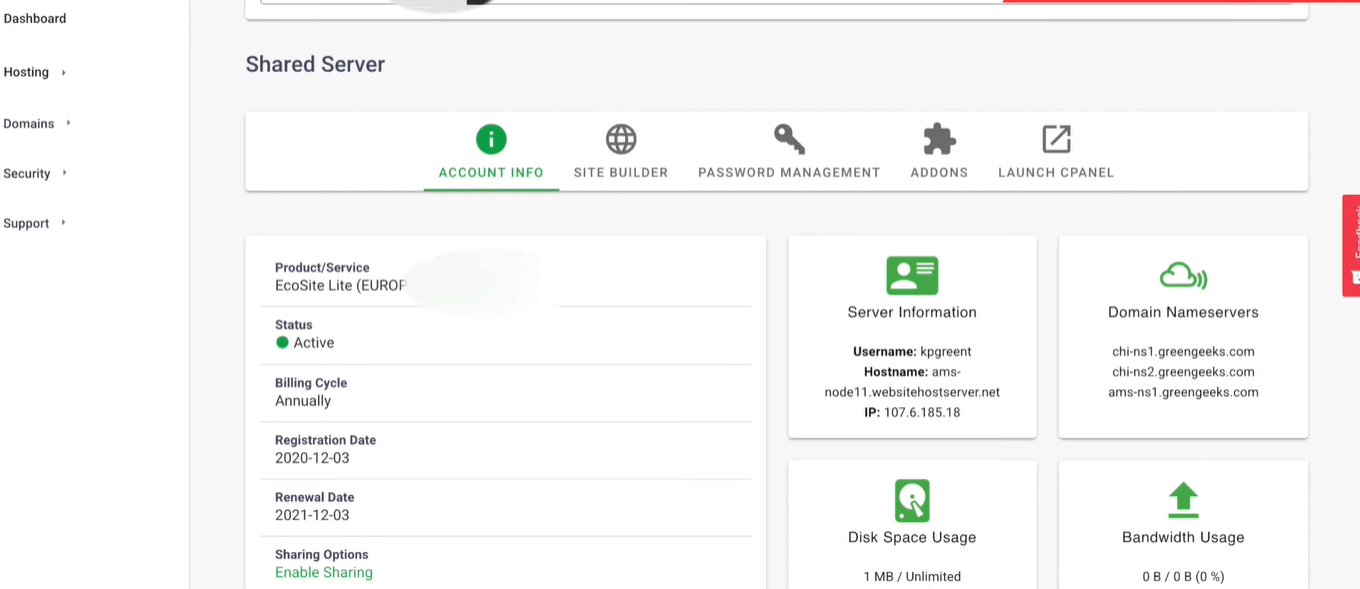Click the green Active status indicator
The image size is (1360, 589).
pos(282,342)
